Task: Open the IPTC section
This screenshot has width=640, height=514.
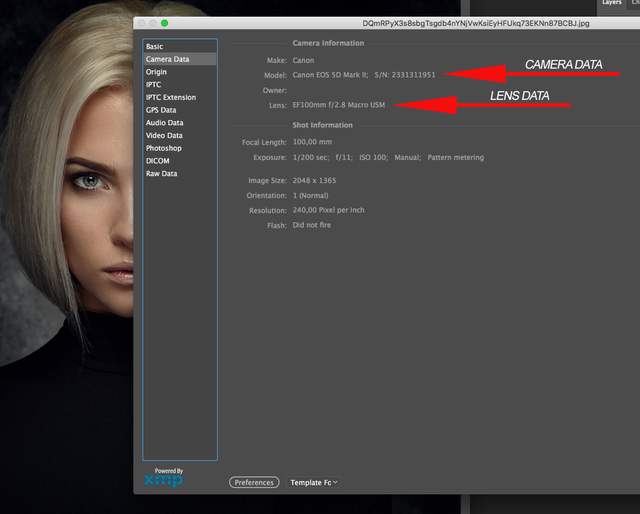Action: click(x=180, y=85)
